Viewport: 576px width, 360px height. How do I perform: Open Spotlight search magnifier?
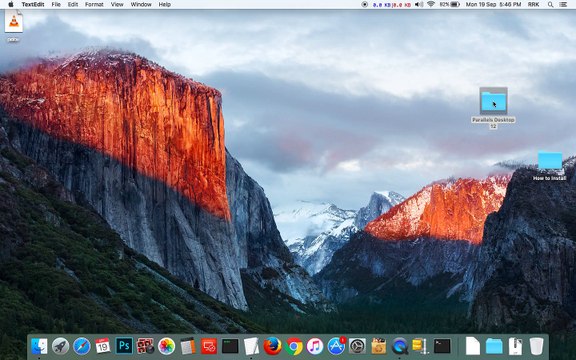pyautogui.click(x=550, y=4)
